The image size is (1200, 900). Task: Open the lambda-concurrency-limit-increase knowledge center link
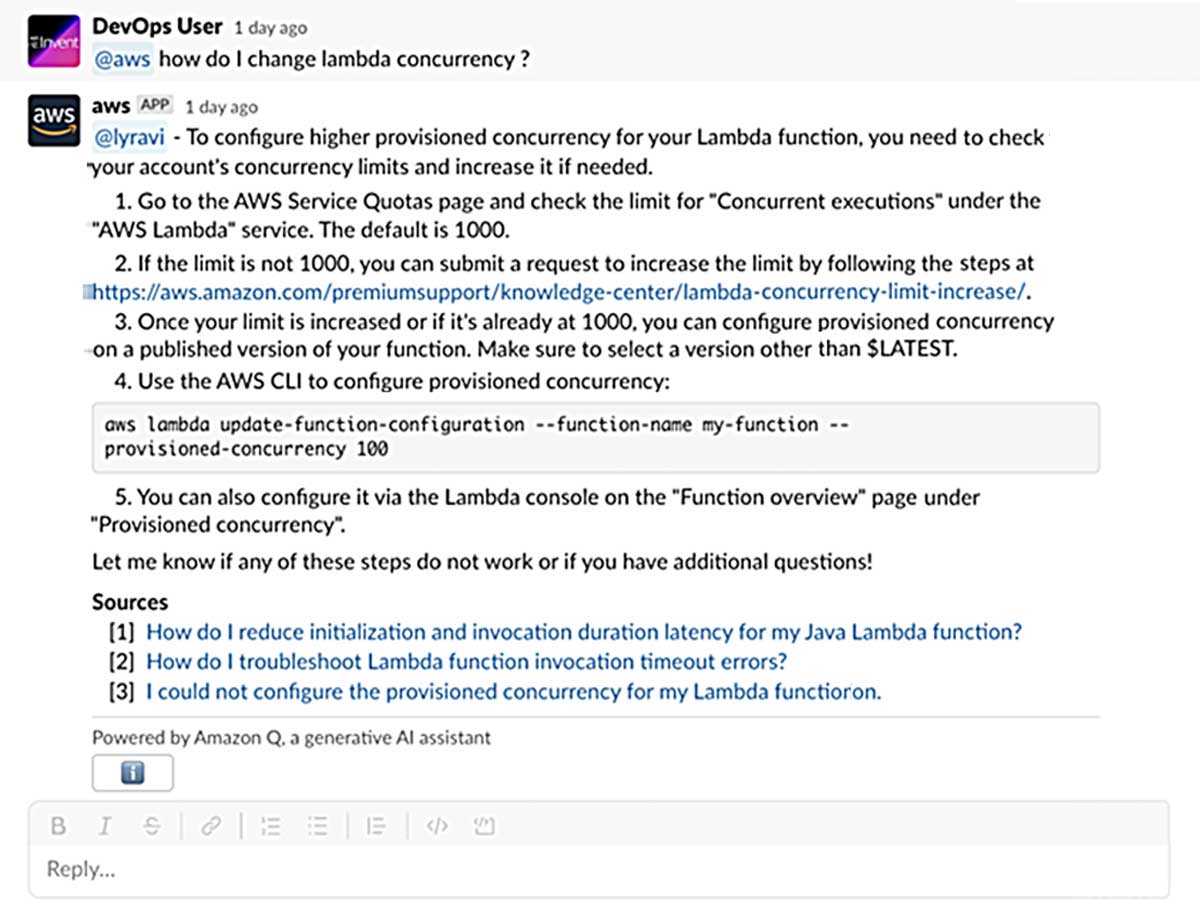pyautogui.click(x=560, y=293)
